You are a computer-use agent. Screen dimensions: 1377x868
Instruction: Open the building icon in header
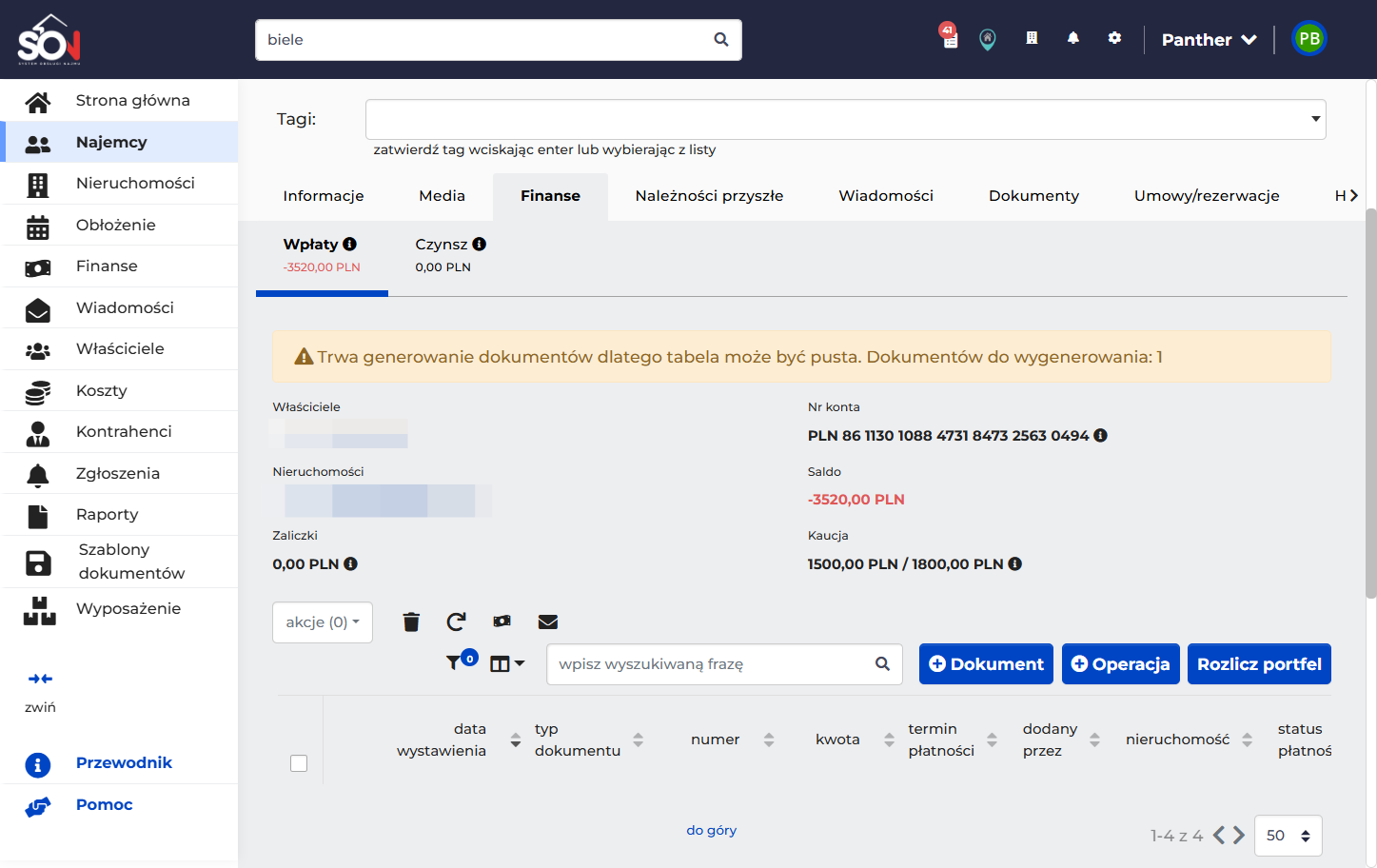click(1032, 38)
